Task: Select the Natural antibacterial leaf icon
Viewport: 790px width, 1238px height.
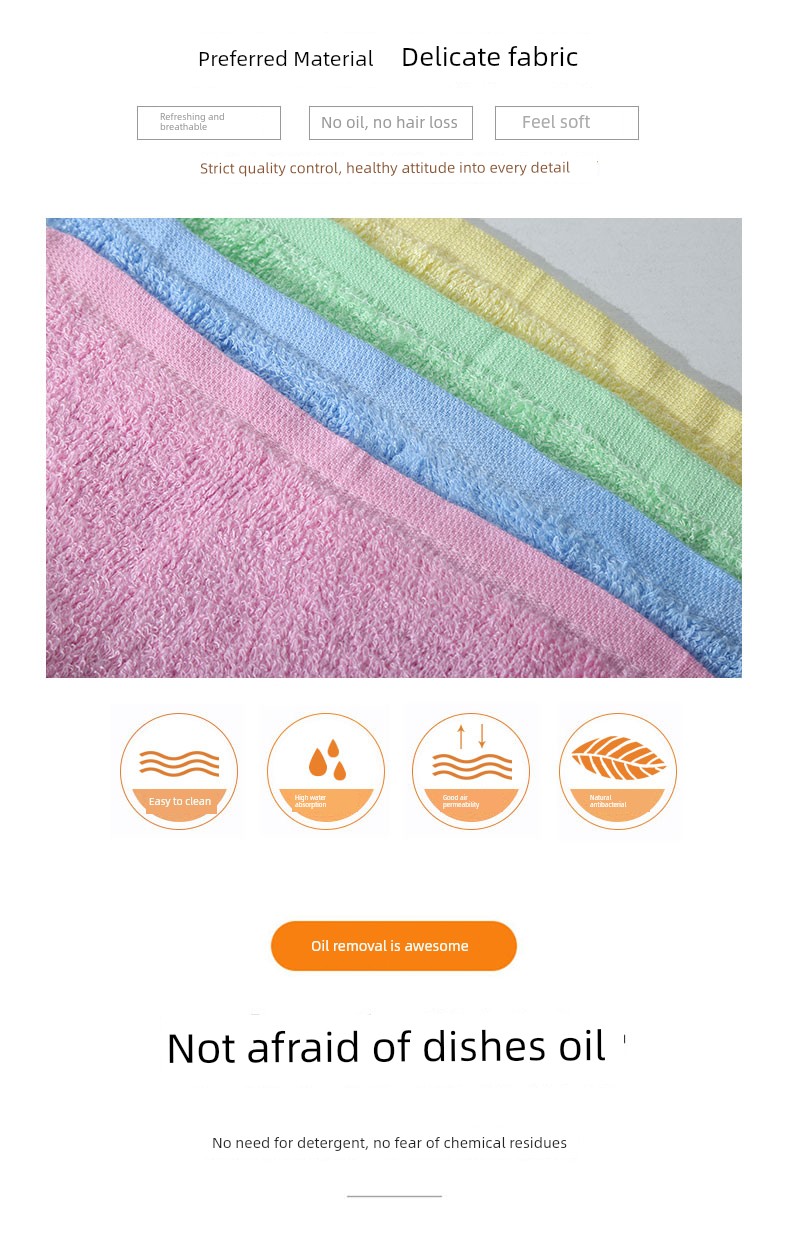Action: pos(618,771)
